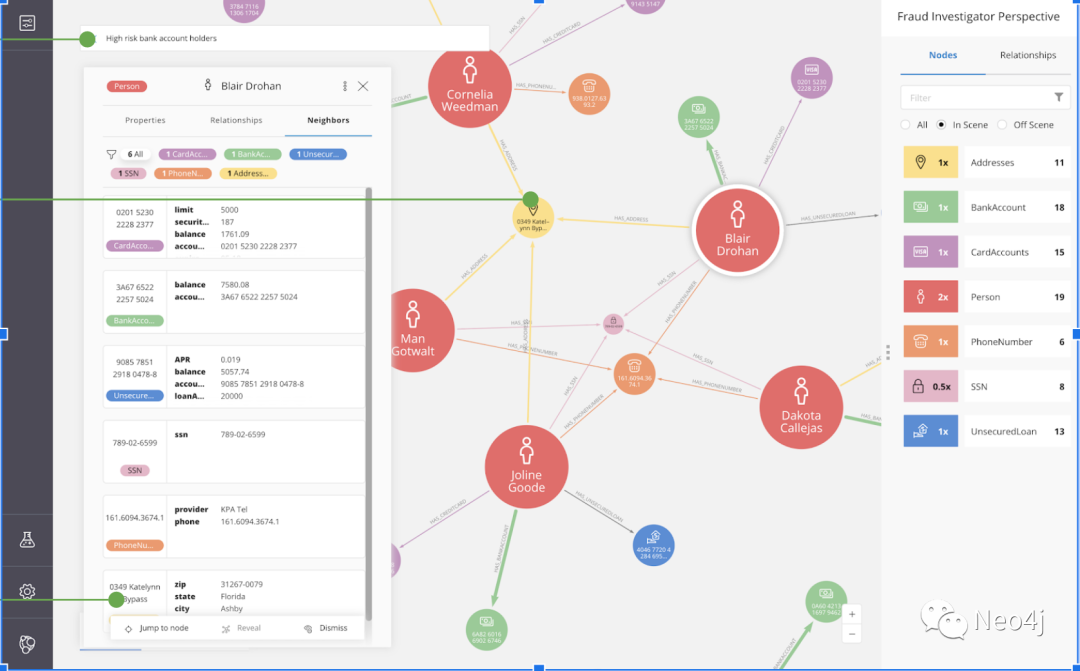The width and height of the screenshot is (1080, 671).
Task: Toggle the 1 PhoneN... neighbor filter chip
Action: (183, 174)
